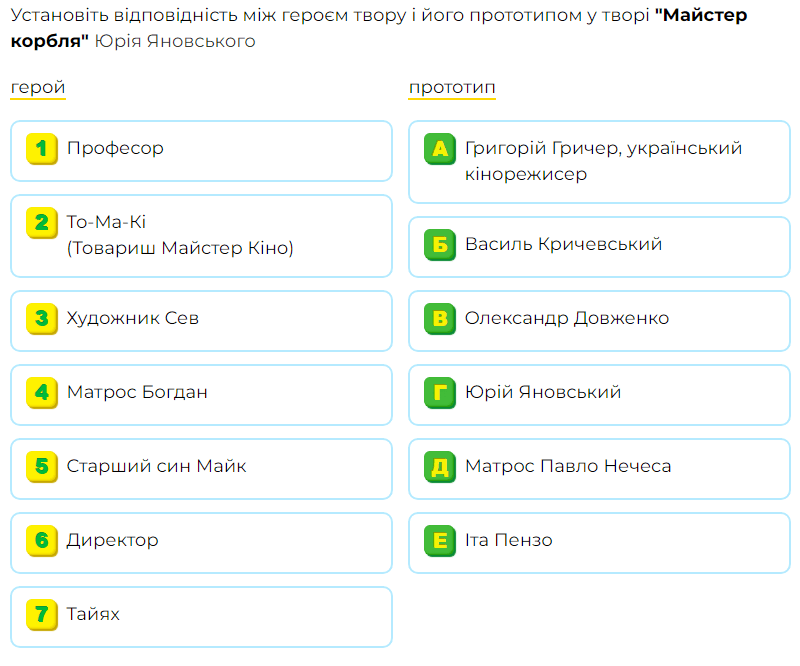Click the yellow number 2 badge

[42, 223]
